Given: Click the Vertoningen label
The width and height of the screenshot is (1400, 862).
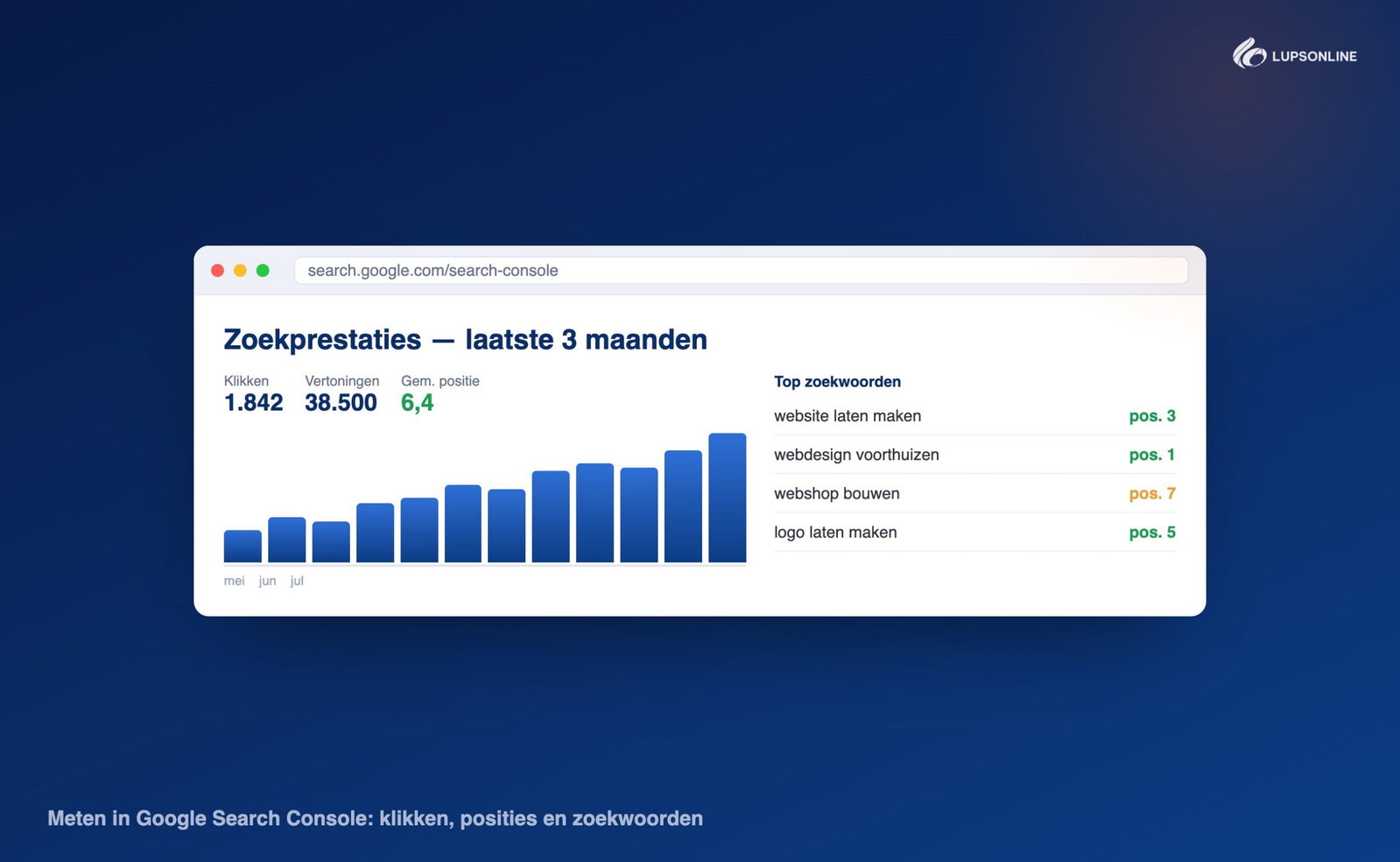Looking at the screenshot, I should pyautogui.click(x=342, y=381).
